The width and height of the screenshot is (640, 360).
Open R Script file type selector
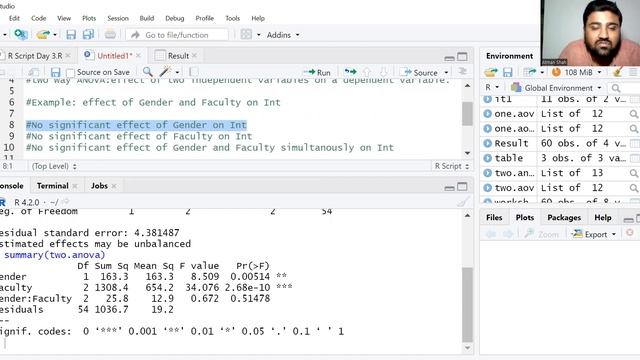pos(452,166)
